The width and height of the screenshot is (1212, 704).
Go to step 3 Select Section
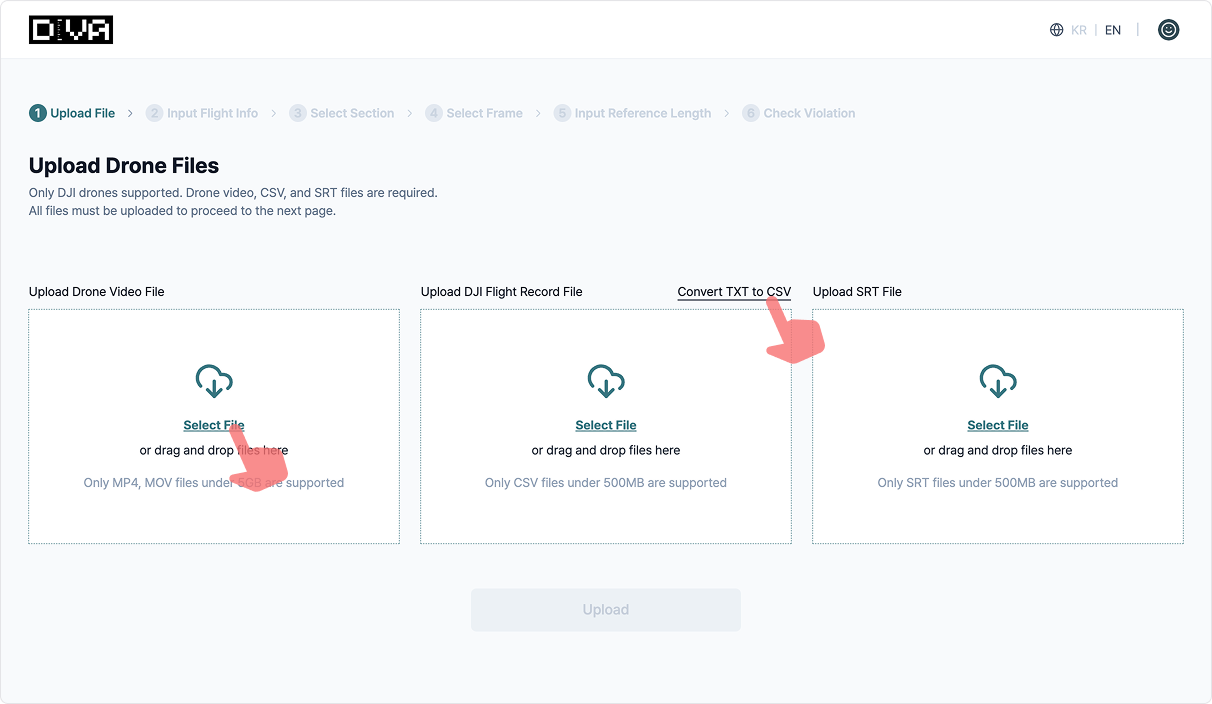(342, 113)
